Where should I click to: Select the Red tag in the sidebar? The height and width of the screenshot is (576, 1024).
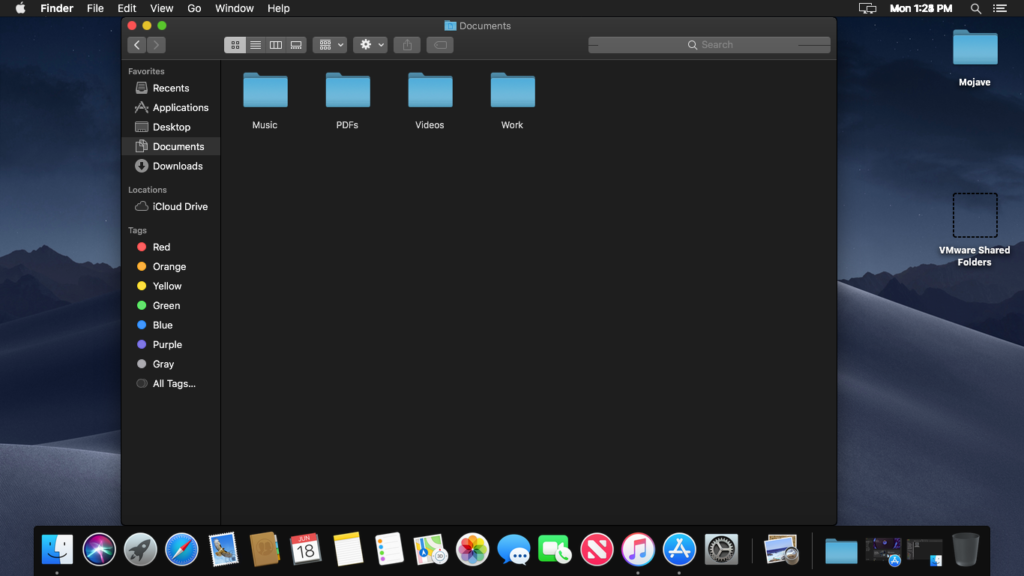[162, 246]
